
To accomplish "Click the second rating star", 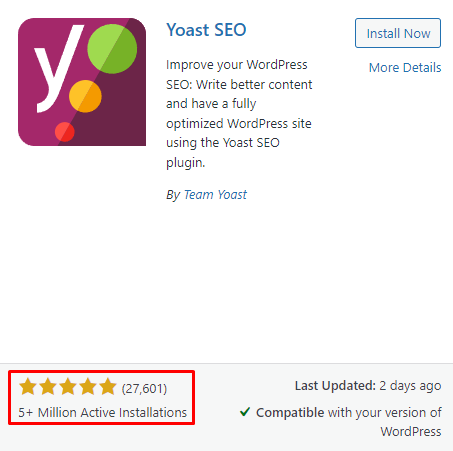I will click(x=48, y=386).
